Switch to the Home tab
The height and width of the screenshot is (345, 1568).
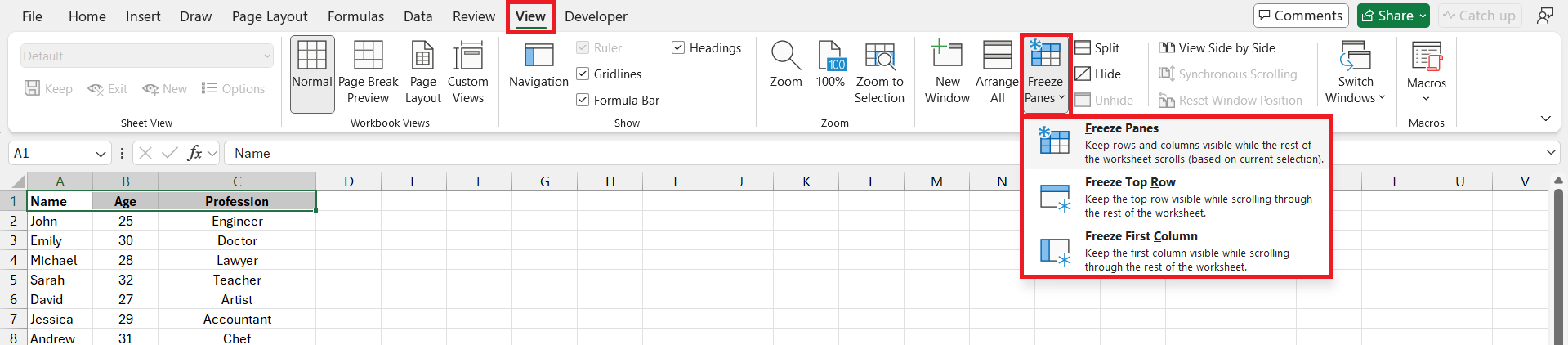point(87,16)
